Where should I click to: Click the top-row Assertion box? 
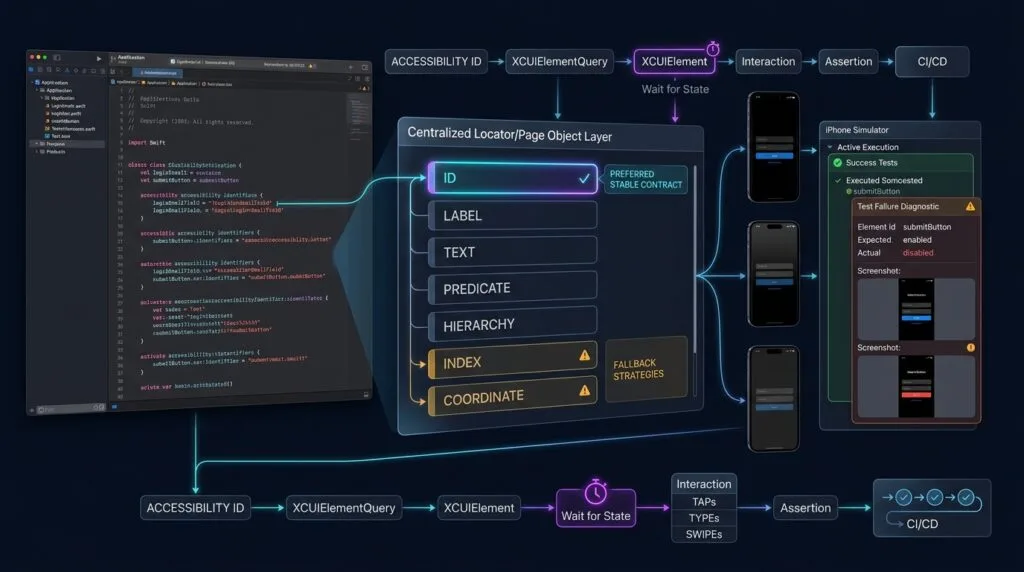point(848,62)
